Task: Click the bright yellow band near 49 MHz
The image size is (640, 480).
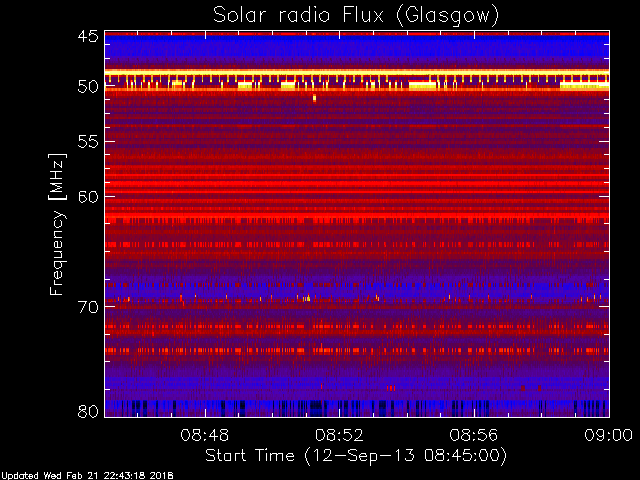Action: click(x=357, y=73)
